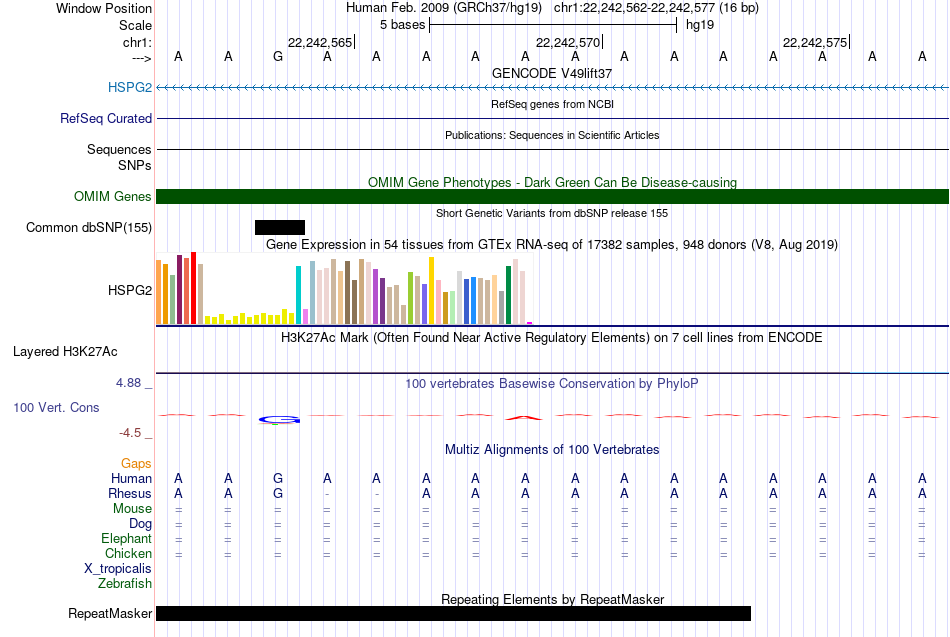Open the RefSeq Curated track label
This screenshot has height=637, width=950.
(106, 118)
